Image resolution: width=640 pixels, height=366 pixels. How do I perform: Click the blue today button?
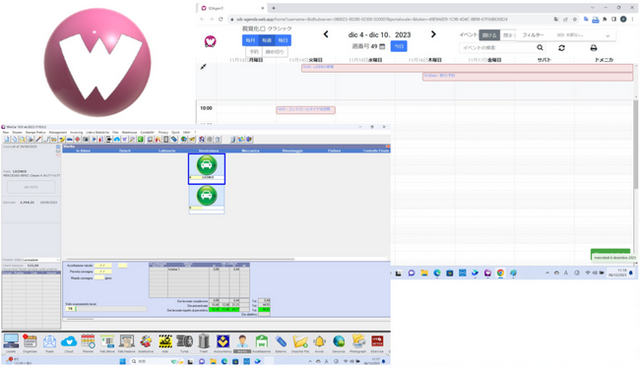[399, 47]
